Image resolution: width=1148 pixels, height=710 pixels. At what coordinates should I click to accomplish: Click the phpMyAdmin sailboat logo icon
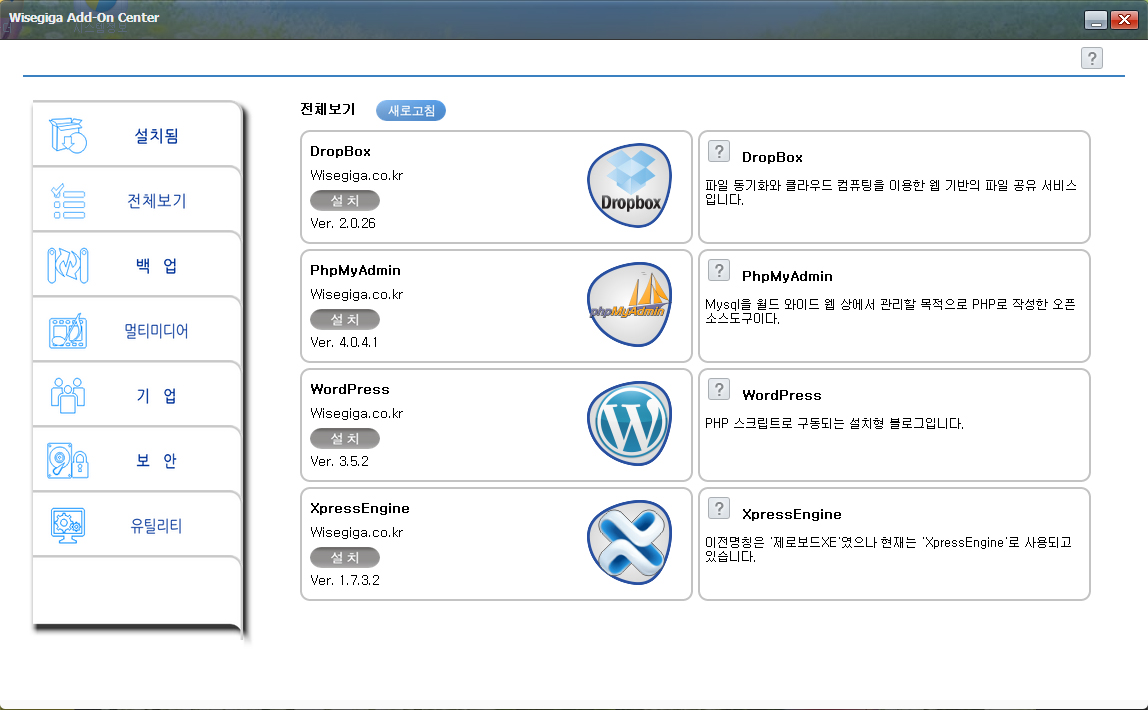[x=629, y=305]
